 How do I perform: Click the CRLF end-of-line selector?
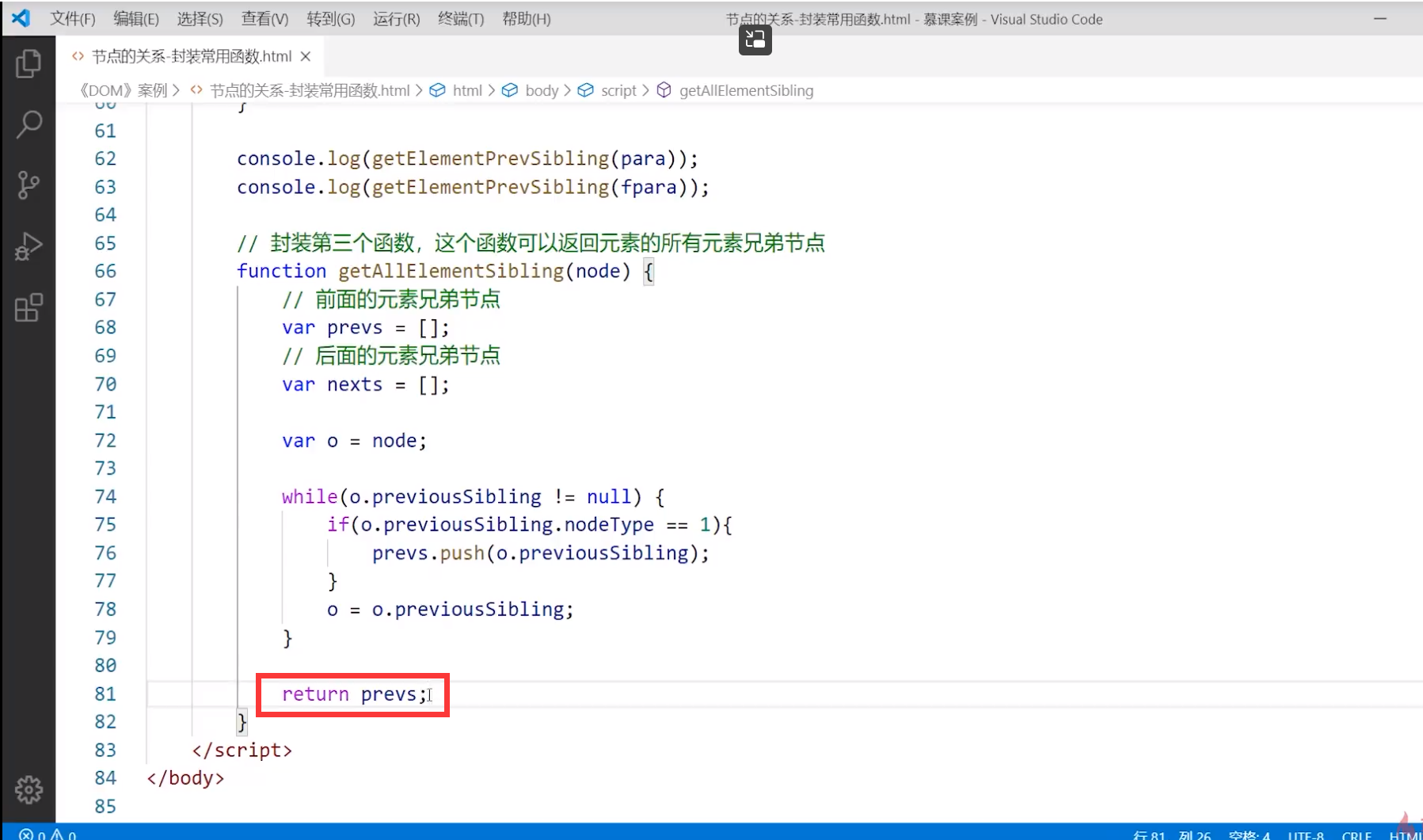[x=1356, y=834]
